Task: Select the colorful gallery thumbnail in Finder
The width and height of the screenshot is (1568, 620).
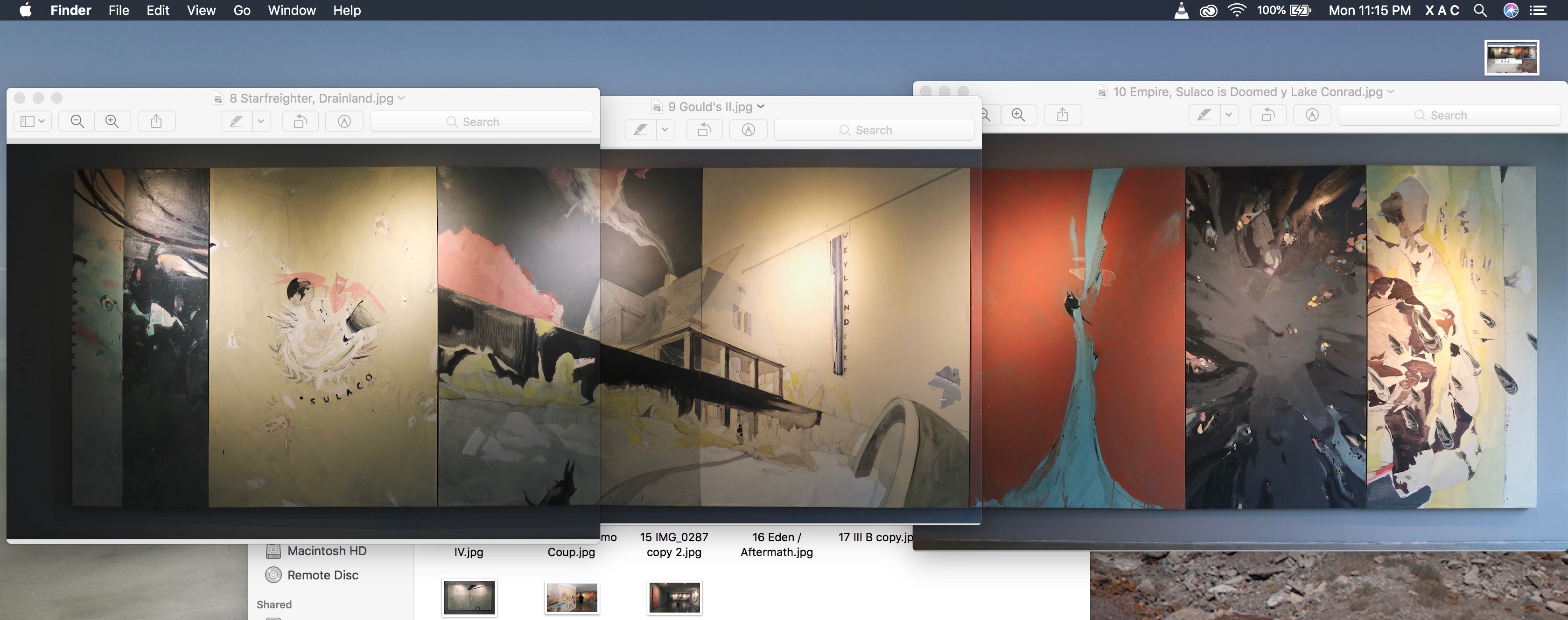Action: coord(572,598)
